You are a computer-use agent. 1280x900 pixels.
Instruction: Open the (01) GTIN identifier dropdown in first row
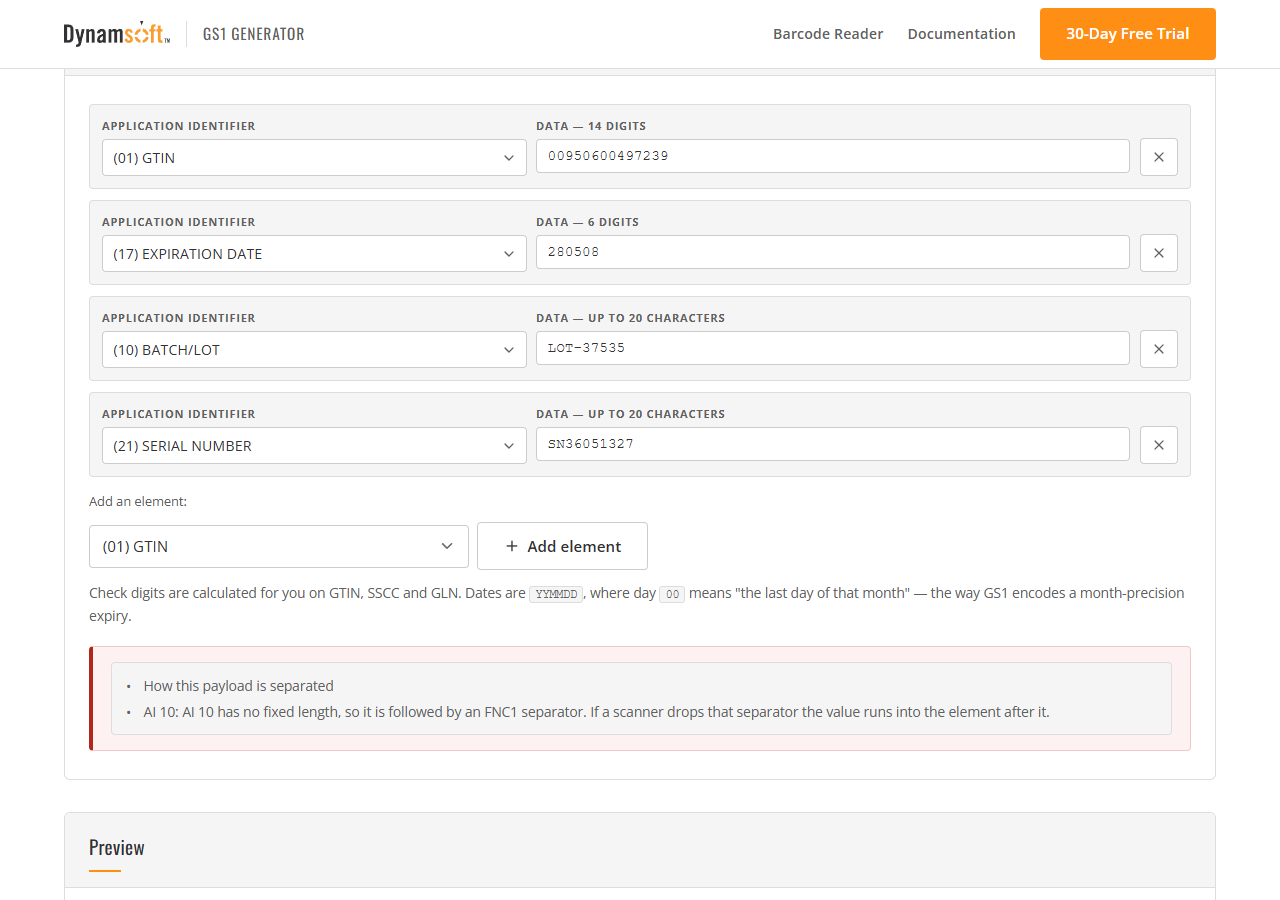click(x=314, y=158)
